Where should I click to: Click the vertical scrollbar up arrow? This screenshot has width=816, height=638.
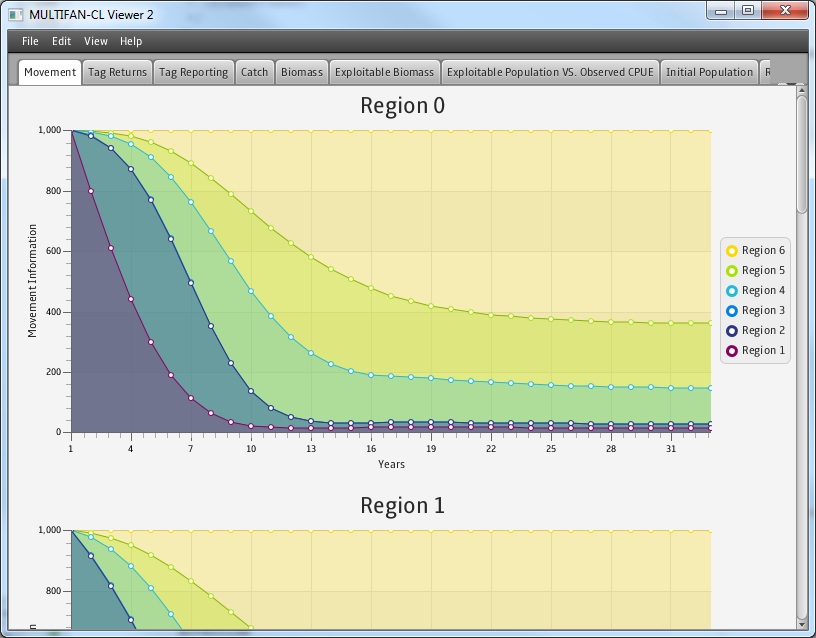click(801, 92)
